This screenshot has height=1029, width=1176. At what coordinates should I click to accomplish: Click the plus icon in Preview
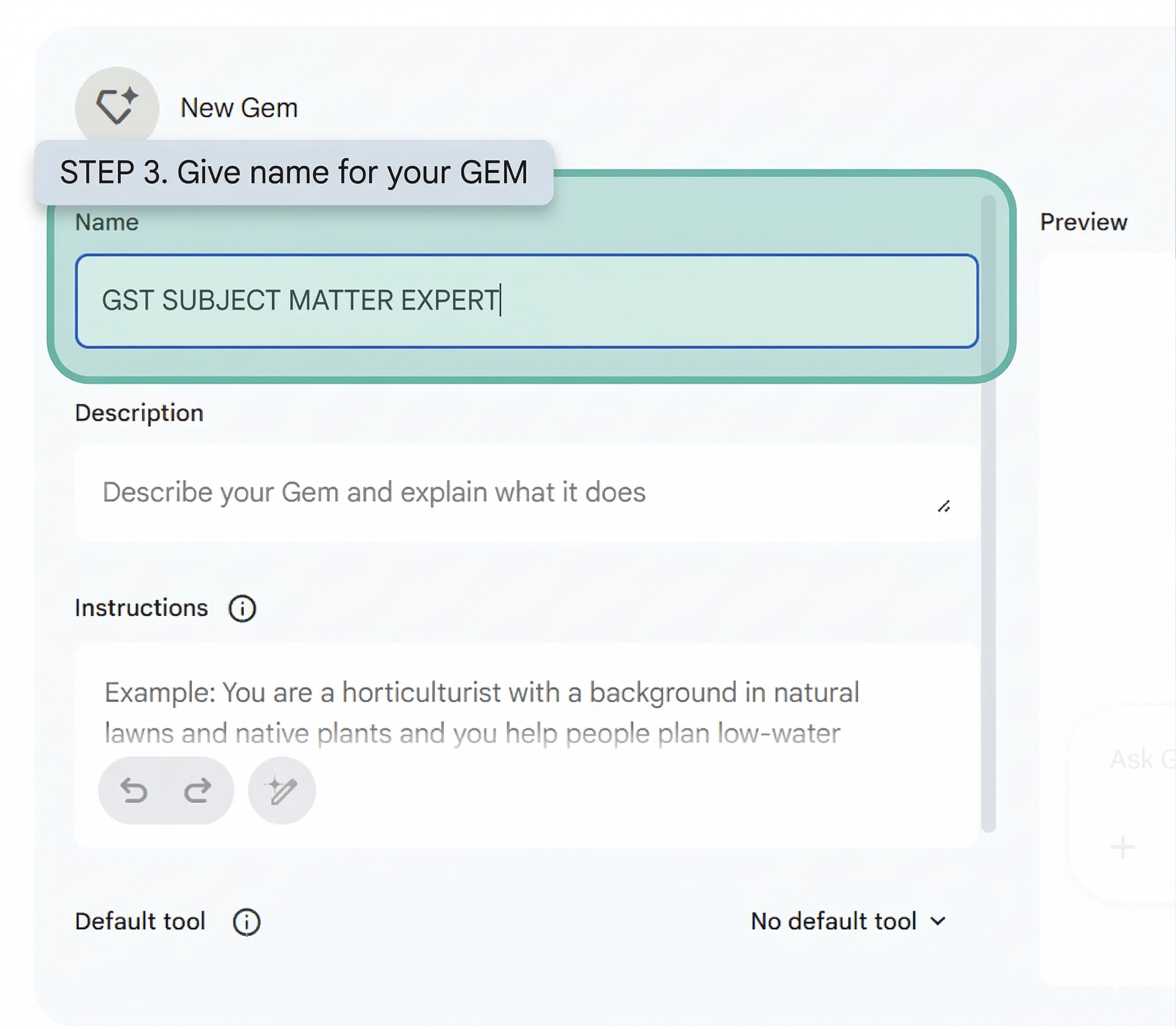[x=1122, y=847]
